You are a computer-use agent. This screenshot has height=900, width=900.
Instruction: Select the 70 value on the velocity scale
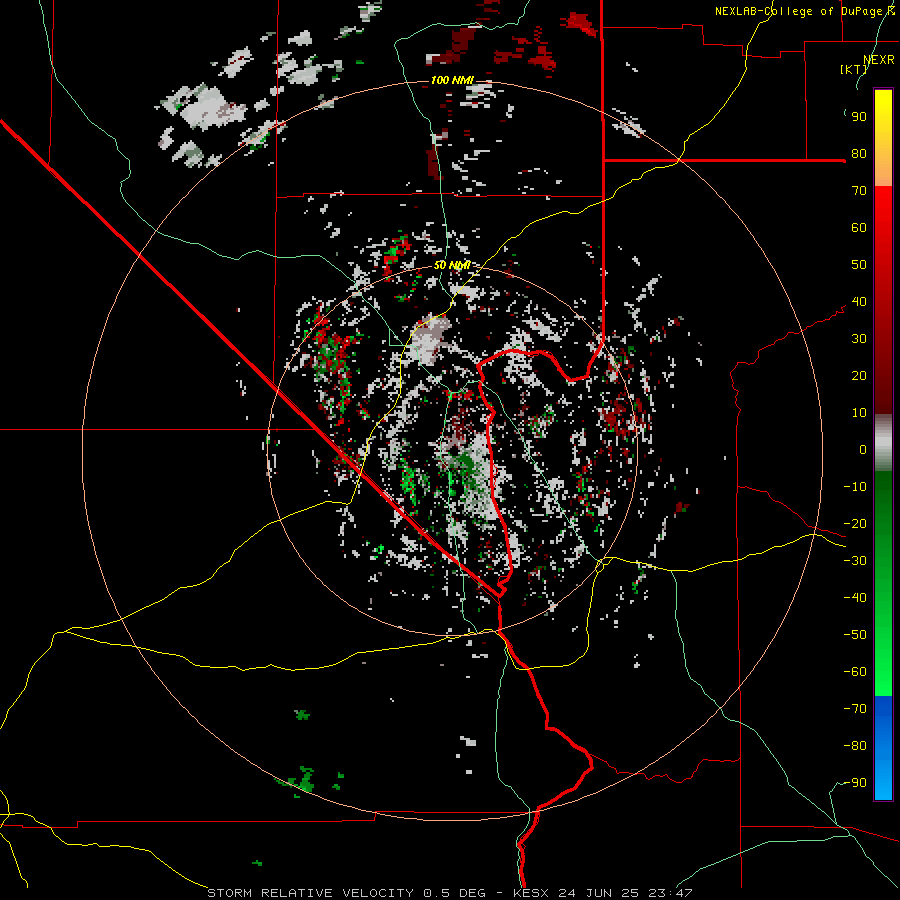click(859, 191)
